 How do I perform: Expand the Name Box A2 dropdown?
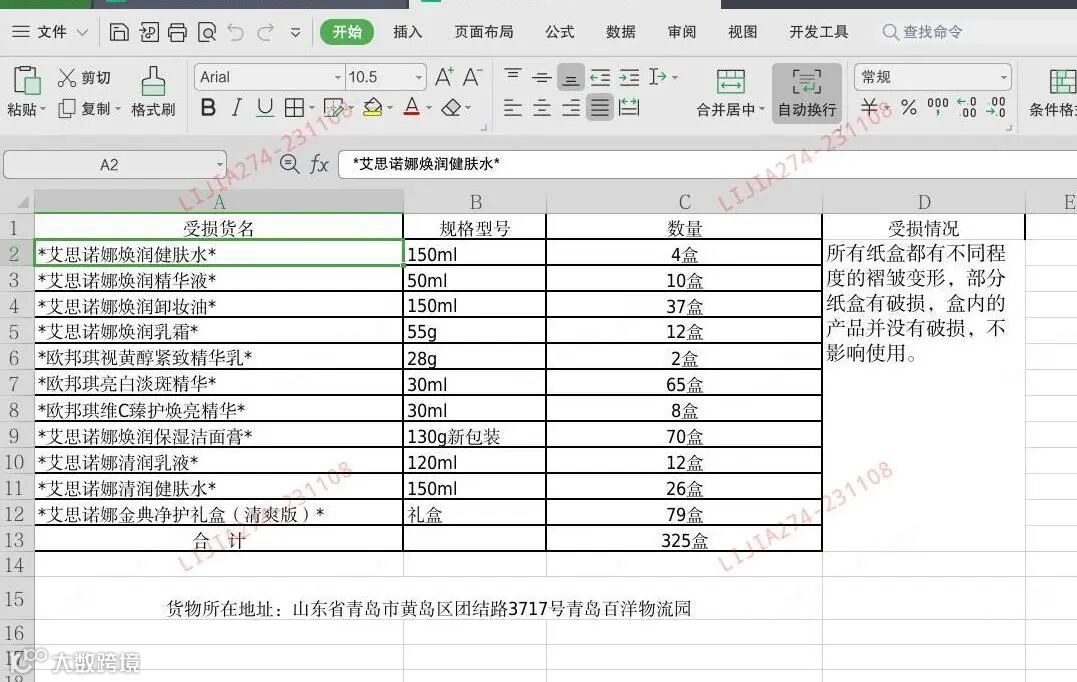(x=219, y=165)
